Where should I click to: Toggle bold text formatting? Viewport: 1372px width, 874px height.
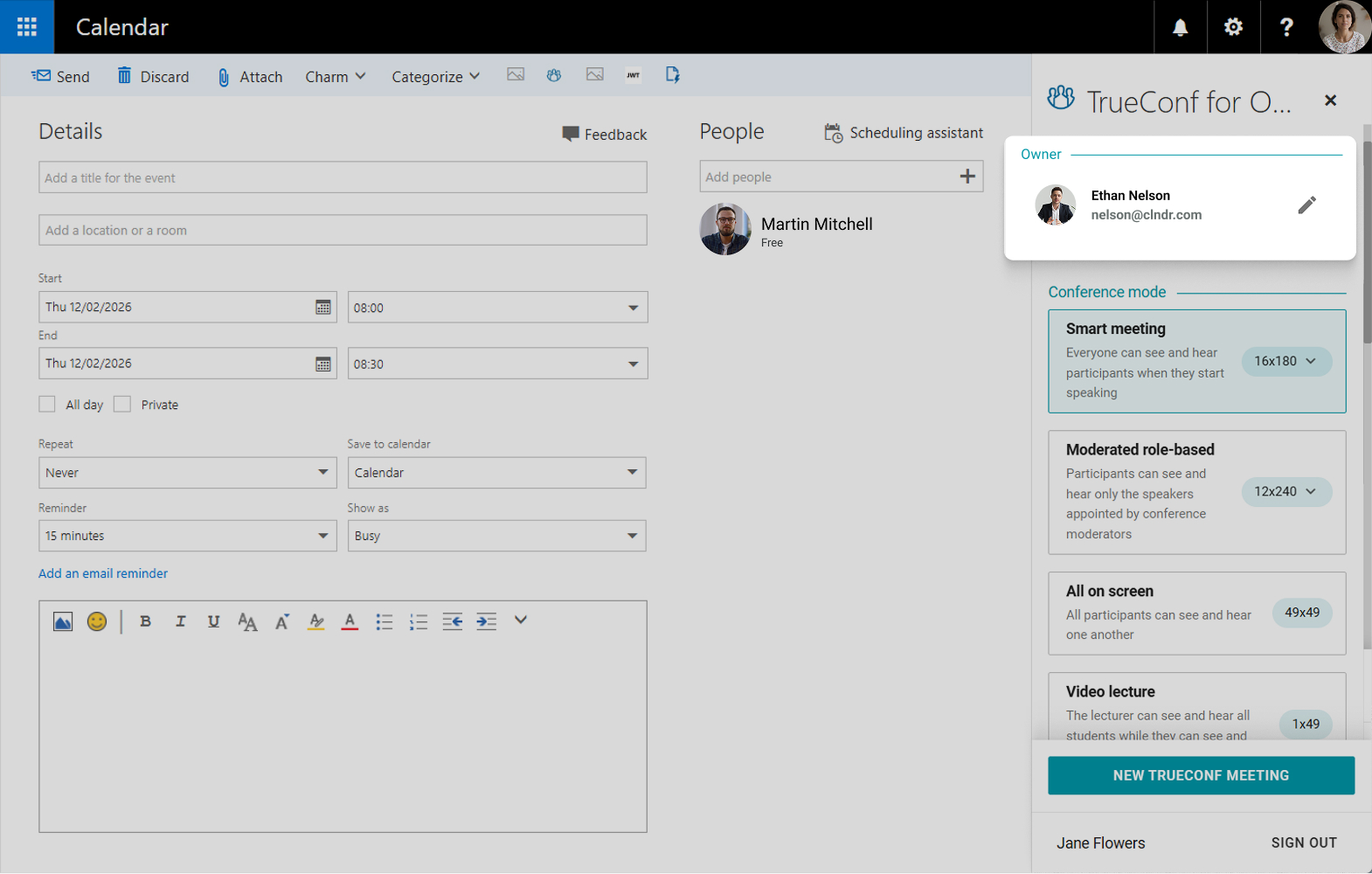click(146, 621)
